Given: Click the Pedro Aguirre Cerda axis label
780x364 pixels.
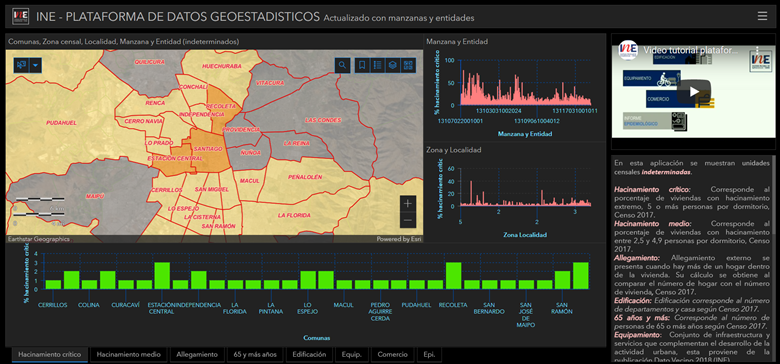Looking at the screenshot, I should point(380,312).
